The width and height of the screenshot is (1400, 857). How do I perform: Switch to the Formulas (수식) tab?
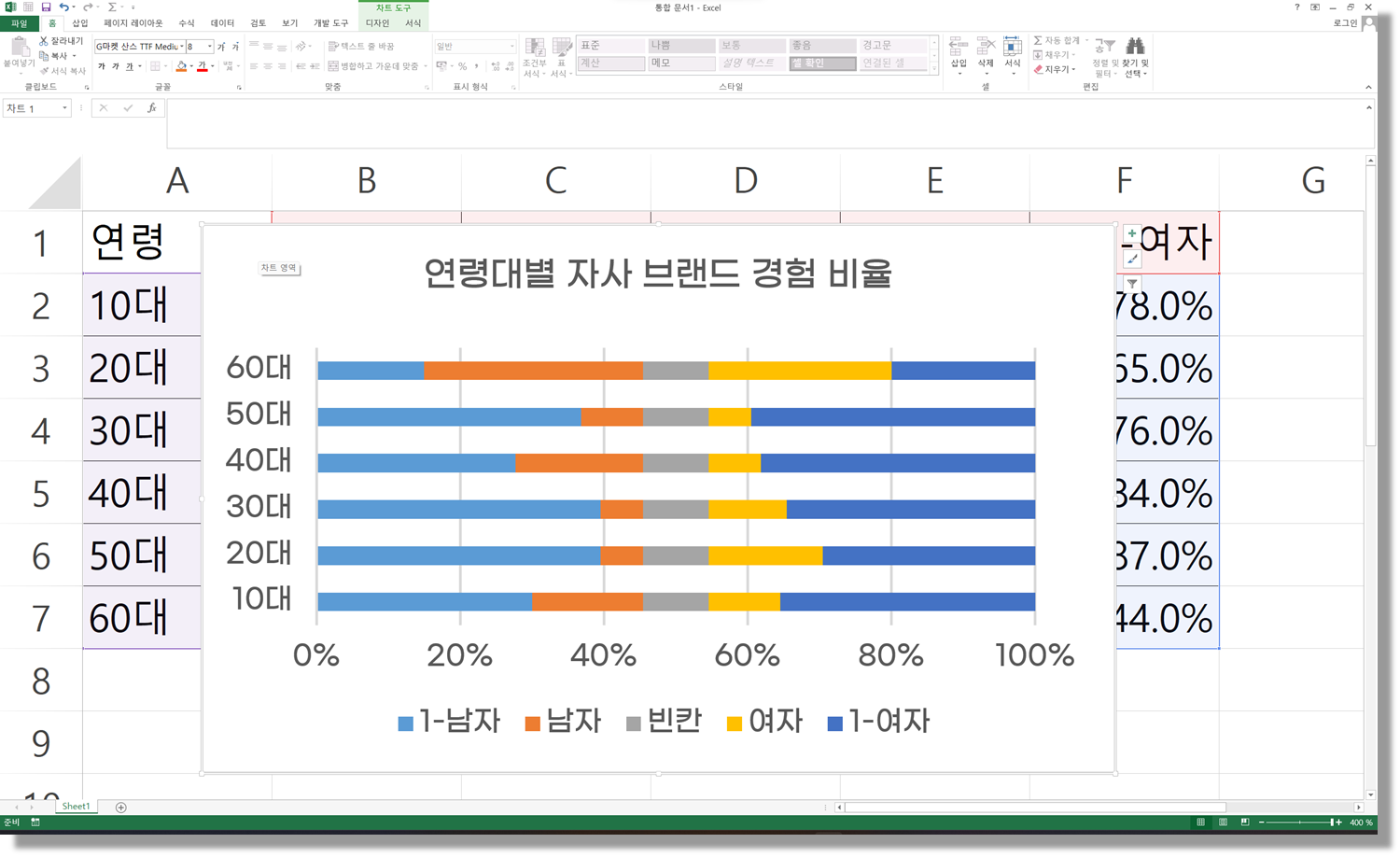pyautogui.click(x=187, y=23)
